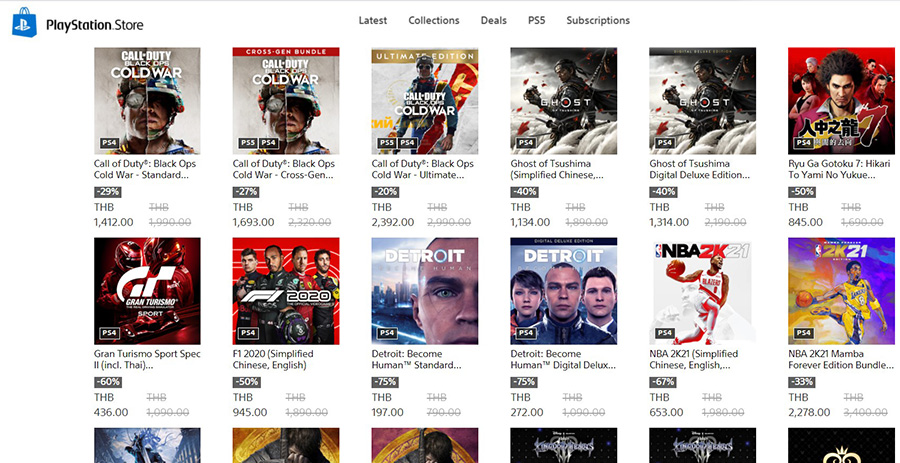This screenshot has width=900, height=463.
Task: Click the PS5 badge on Cross-Gen Bundle cover
Action: 248,143
